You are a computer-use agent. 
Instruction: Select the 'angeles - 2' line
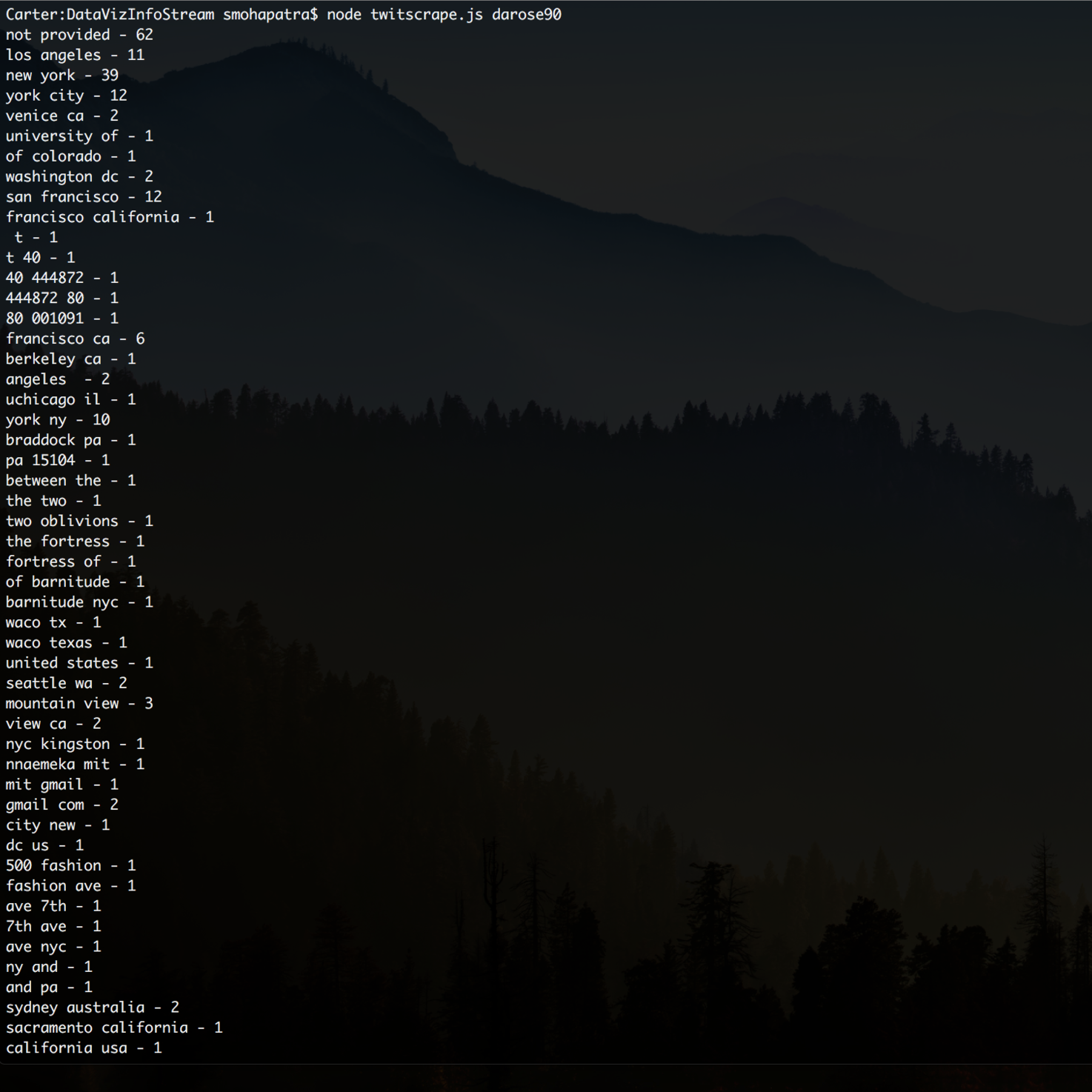58,379
